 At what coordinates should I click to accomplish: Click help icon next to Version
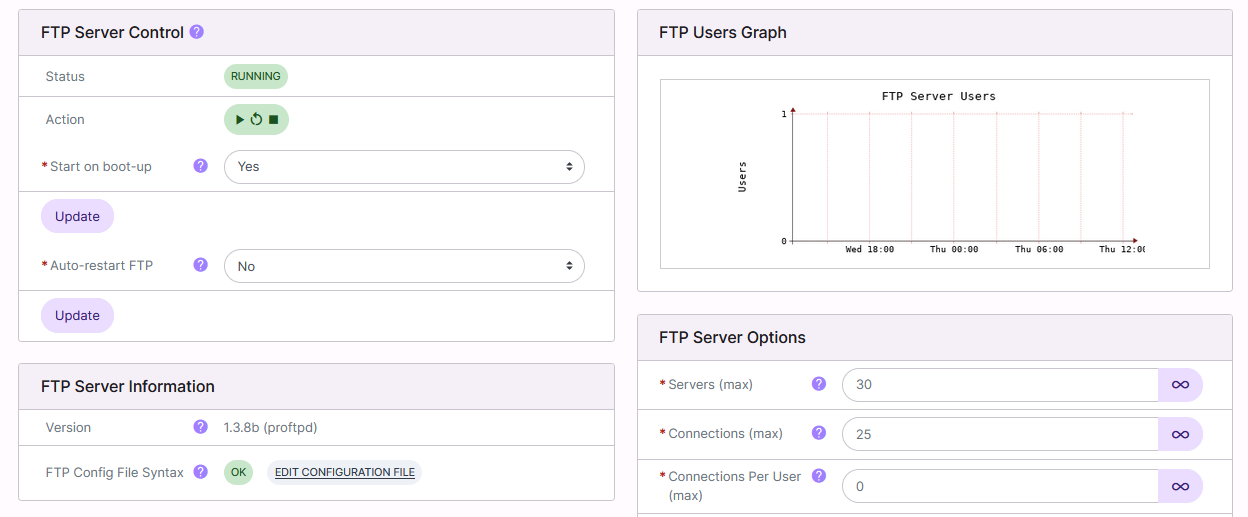click(200, 427)
